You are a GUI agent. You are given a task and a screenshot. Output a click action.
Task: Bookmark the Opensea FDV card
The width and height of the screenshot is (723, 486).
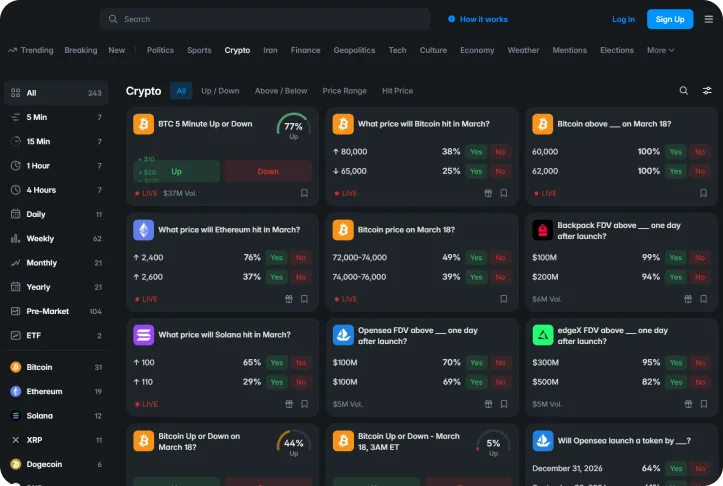pyautogui.click(x=504, y=404)
